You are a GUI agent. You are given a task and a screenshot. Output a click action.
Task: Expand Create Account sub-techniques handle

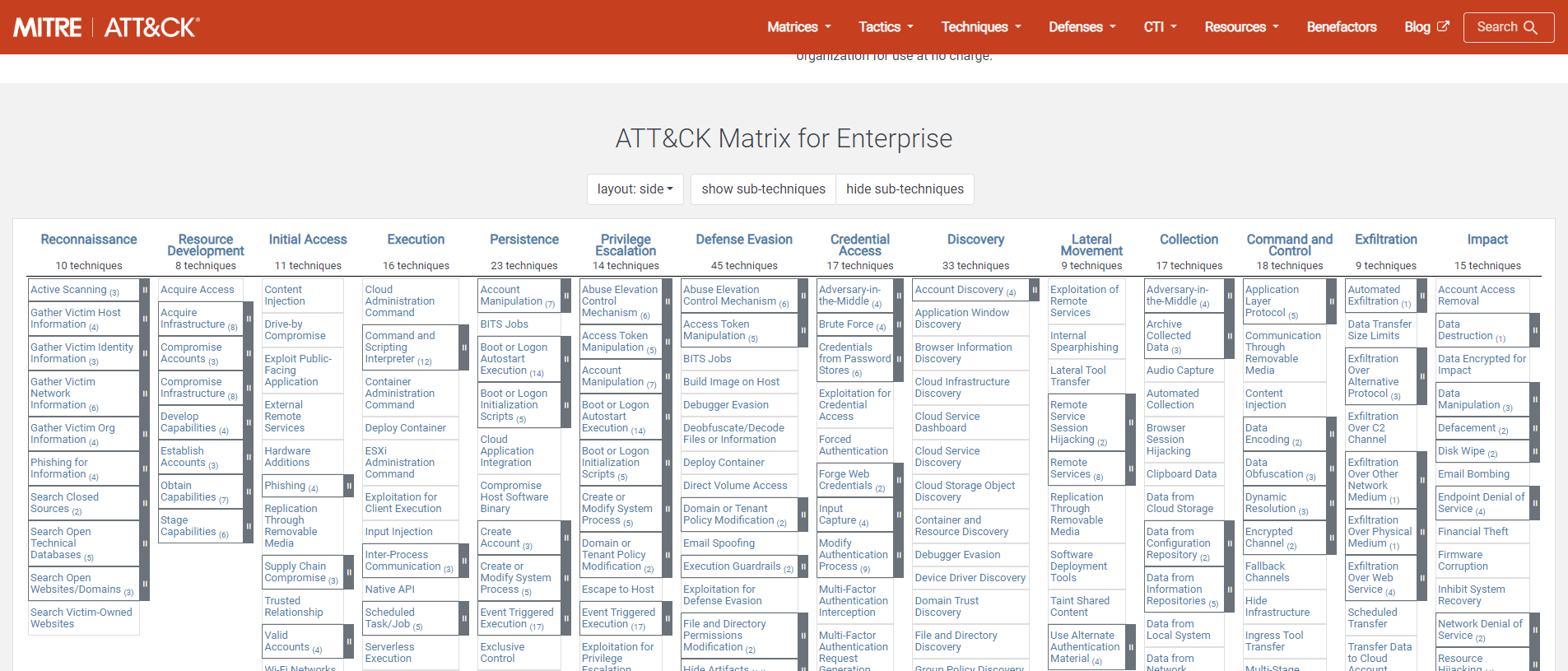coord(566,538)
